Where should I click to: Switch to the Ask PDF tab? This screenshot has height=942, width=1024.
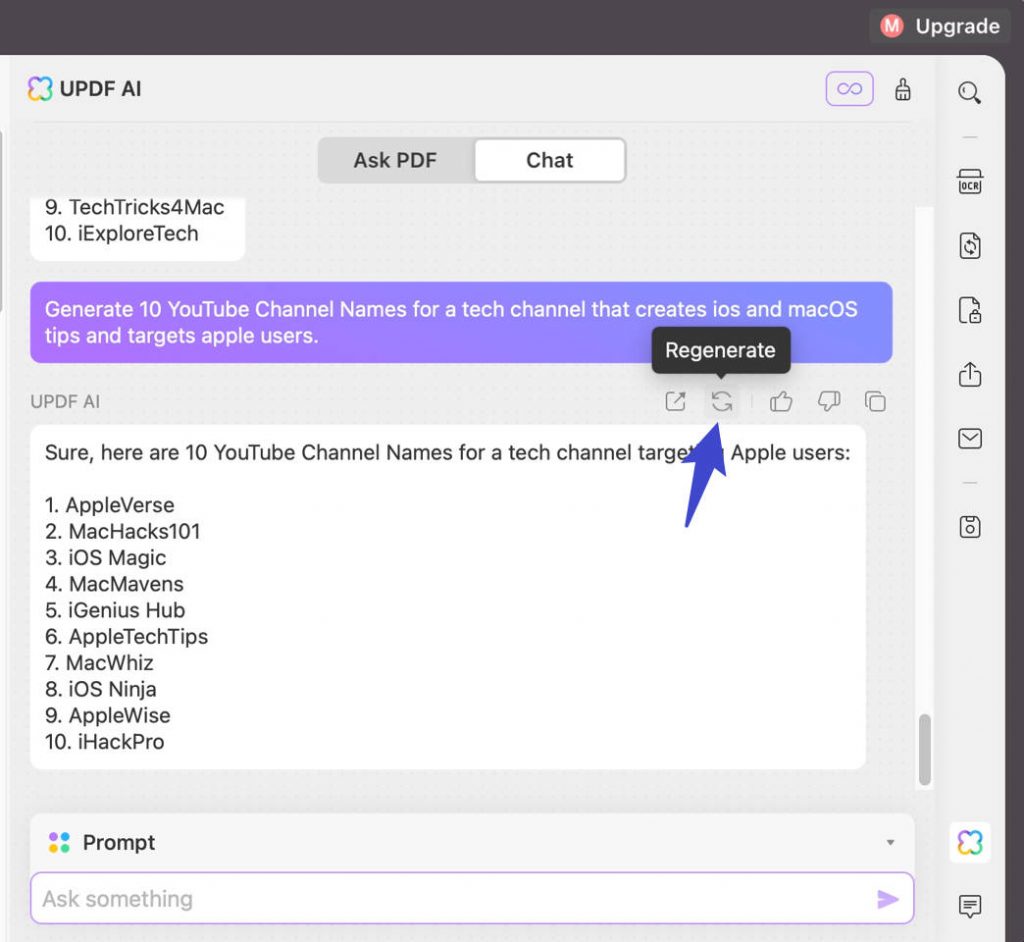click(394, 160)
